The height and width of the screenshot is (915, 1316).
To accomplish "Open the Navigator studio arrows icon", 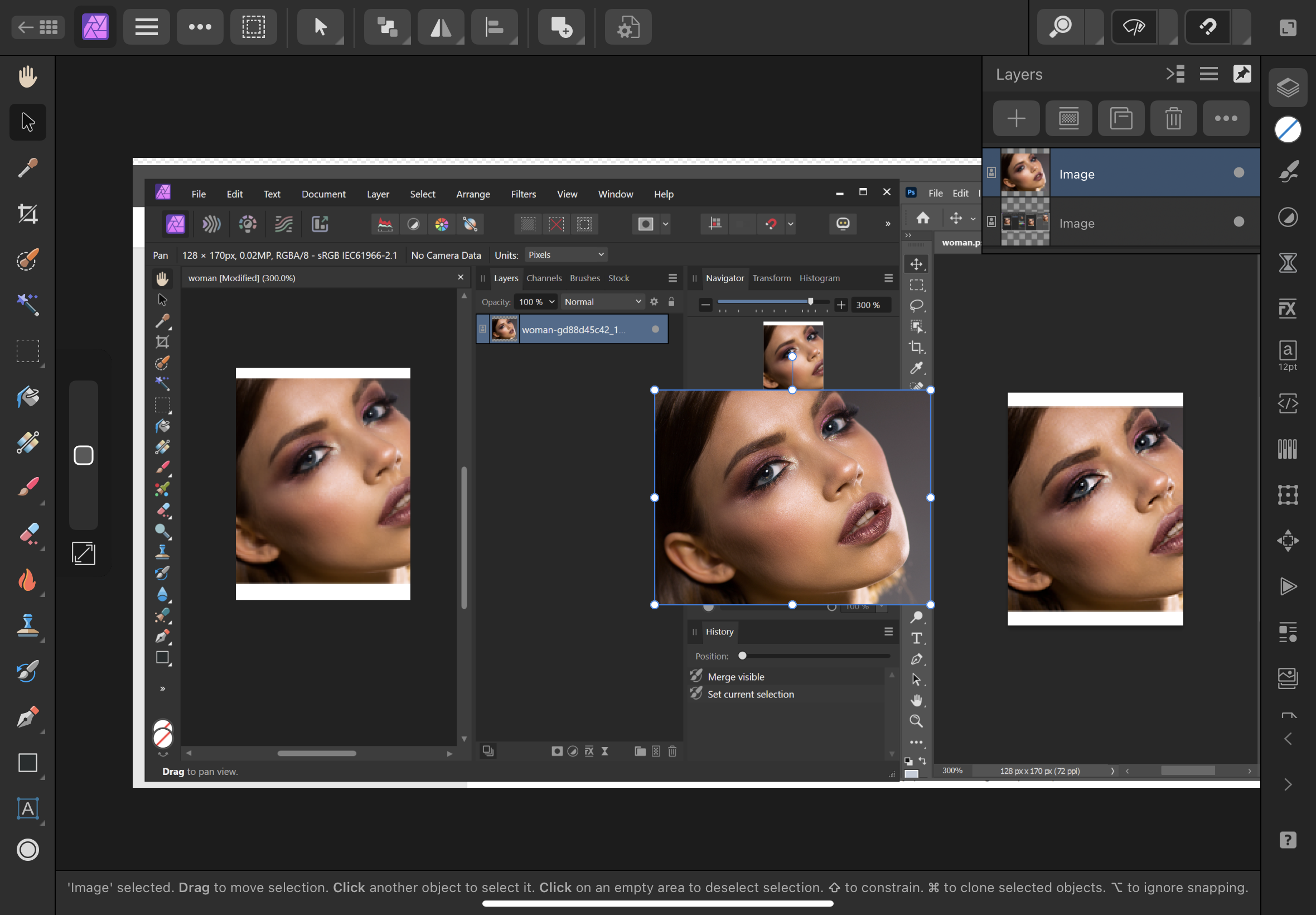I will click(x=1288, y=541).
